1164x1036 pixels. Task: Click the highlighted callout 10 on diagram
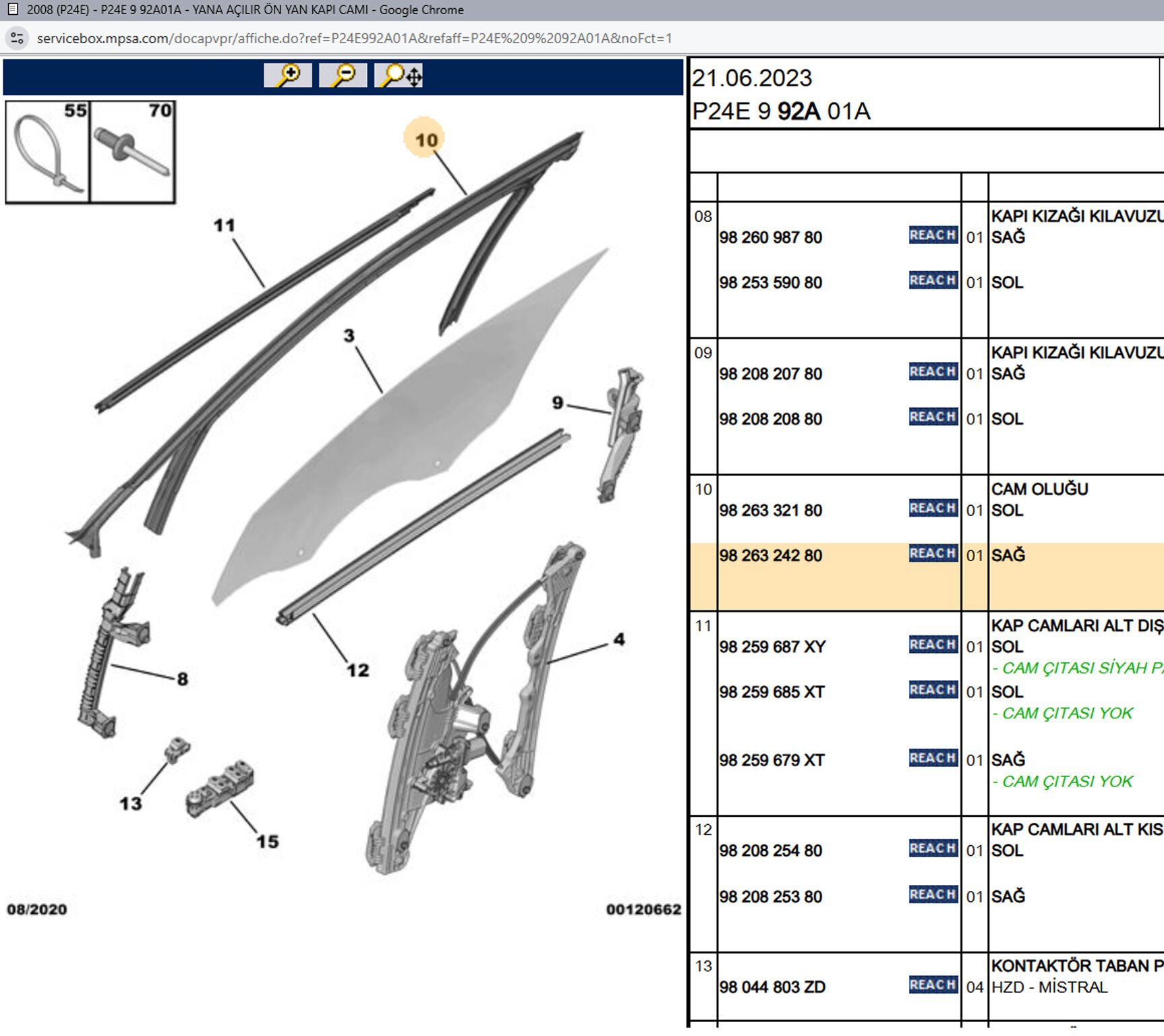tap(426, 140)
